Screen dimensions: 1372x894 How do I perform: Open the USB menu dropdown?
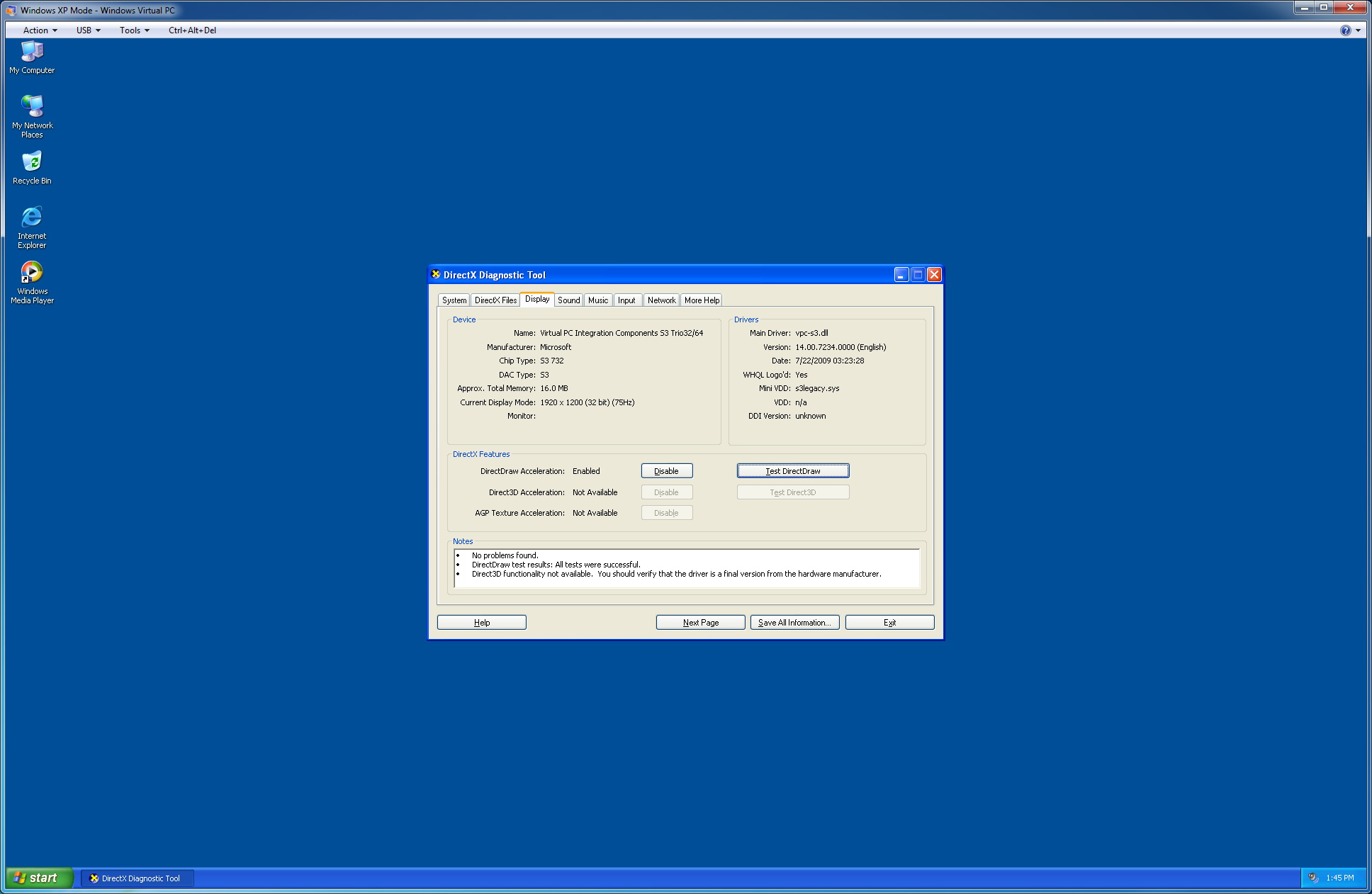point(88,30)
